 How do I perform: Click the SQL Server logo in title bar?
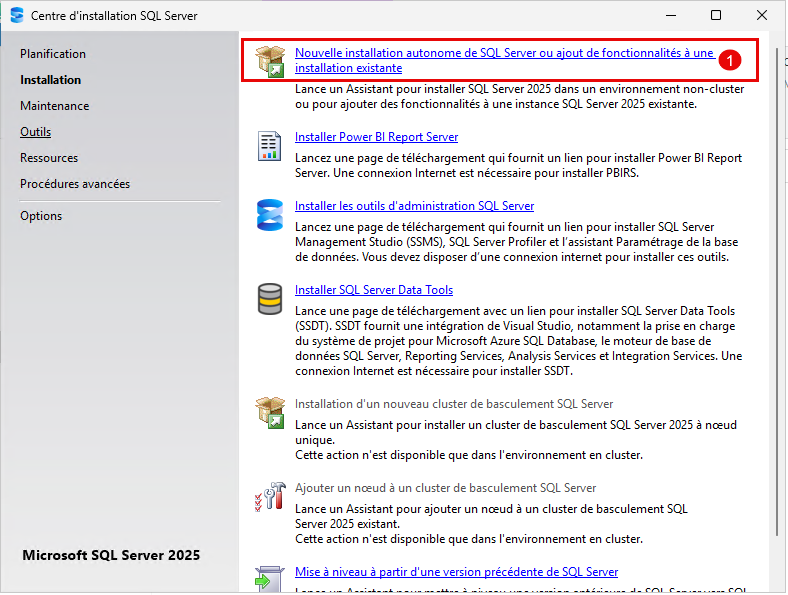point(17,15)
